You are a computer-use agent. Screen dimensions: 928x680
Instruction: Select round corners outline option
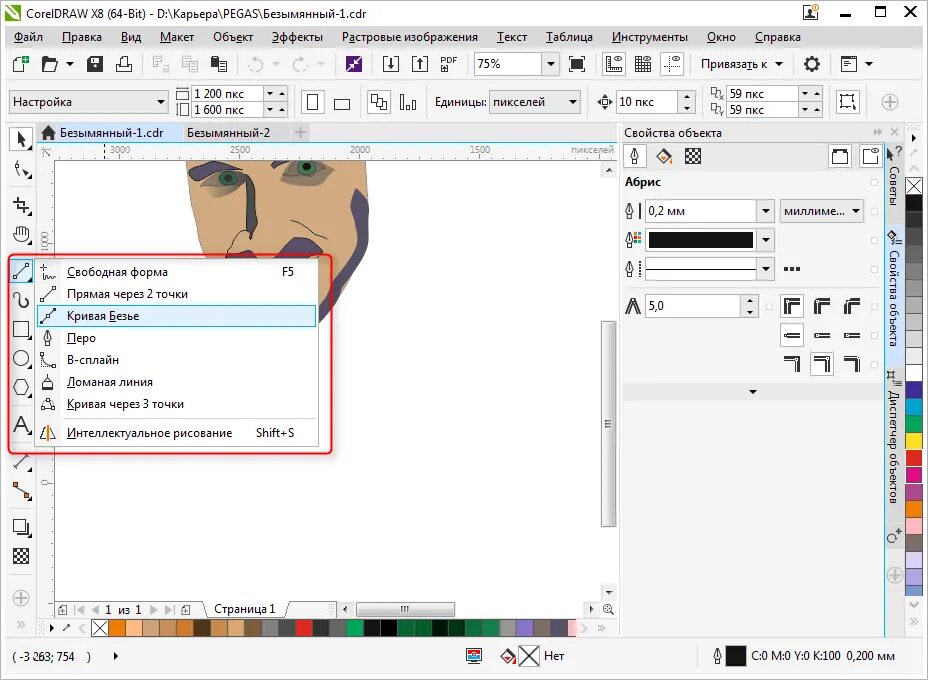[822, 306]
